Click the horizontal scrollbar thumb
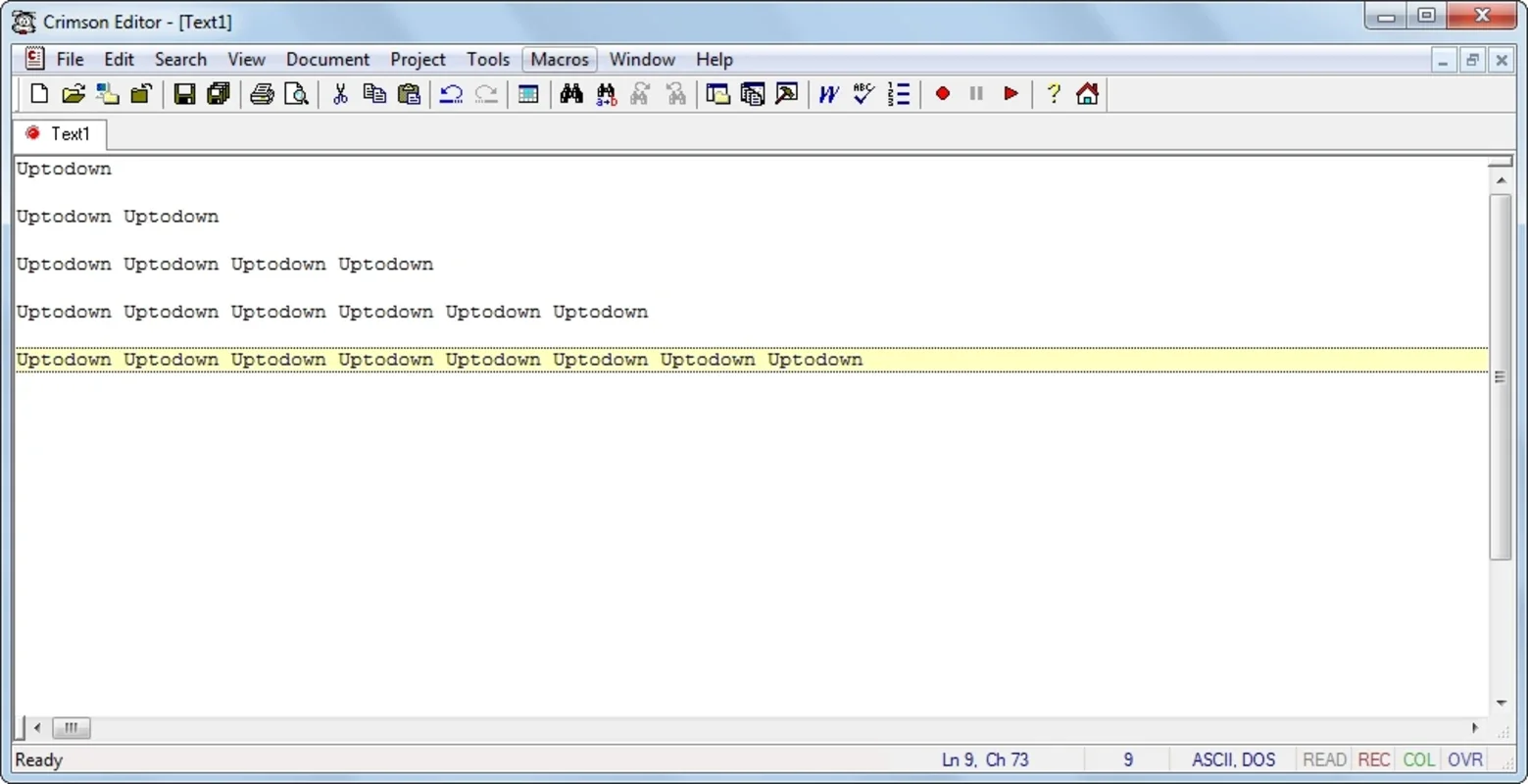The image size is (1528, 784). point(71,728)
